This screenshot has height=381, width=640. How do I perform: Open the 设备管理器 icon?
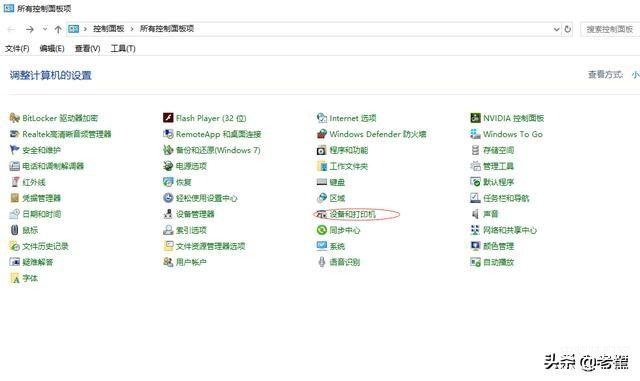pyautogui.click(x=168, y=214)
